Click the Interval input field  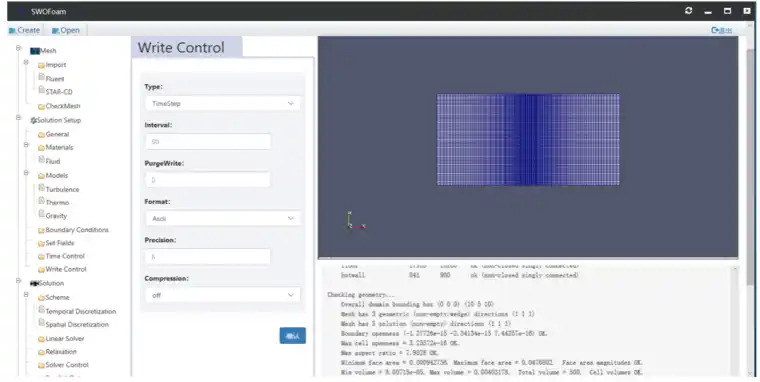[207, 142]
